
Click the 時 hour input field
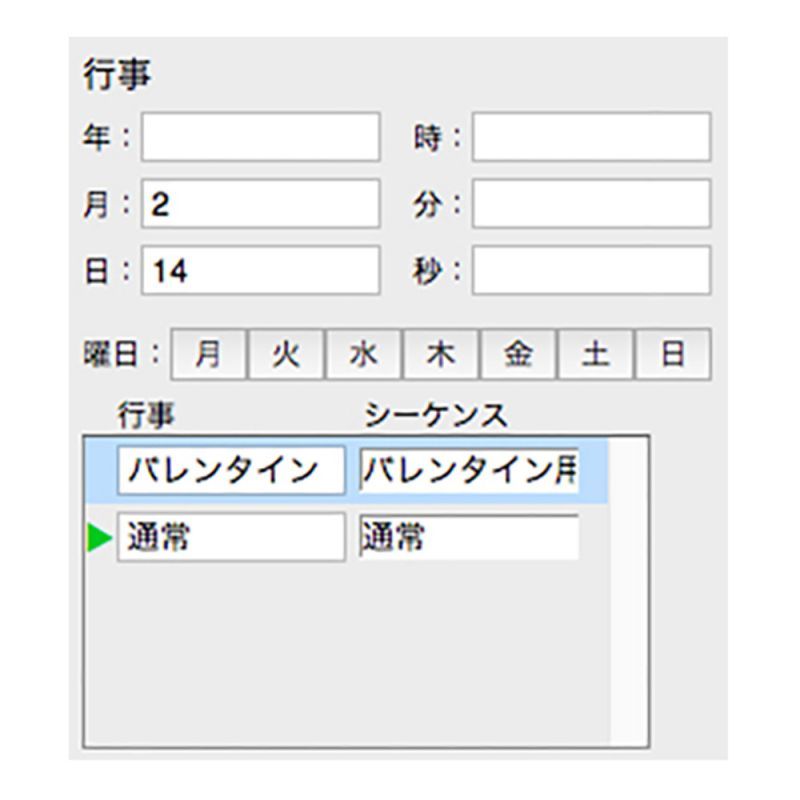pyautogui.click(x=592, y=137)
